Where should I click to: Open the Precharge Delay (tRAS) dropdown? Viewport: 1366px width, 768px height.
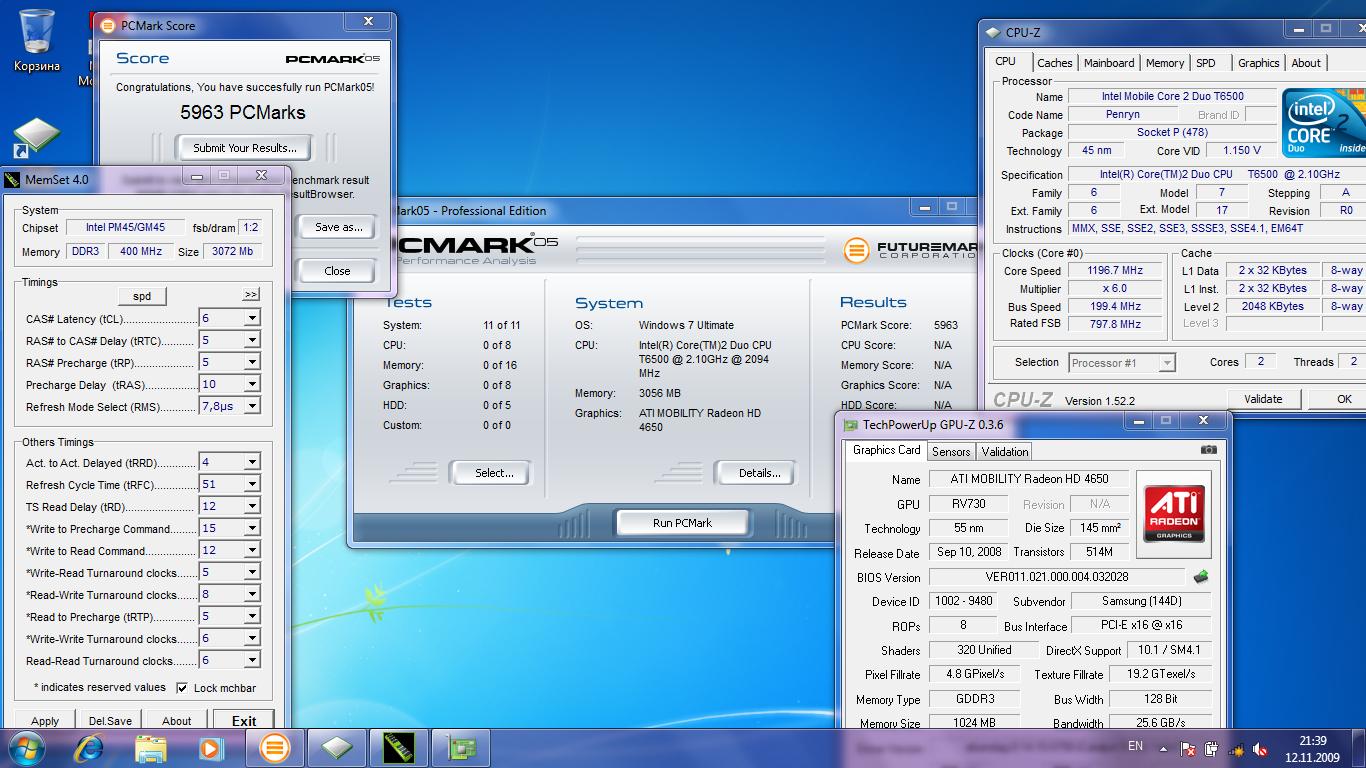(x=252, y=384)
